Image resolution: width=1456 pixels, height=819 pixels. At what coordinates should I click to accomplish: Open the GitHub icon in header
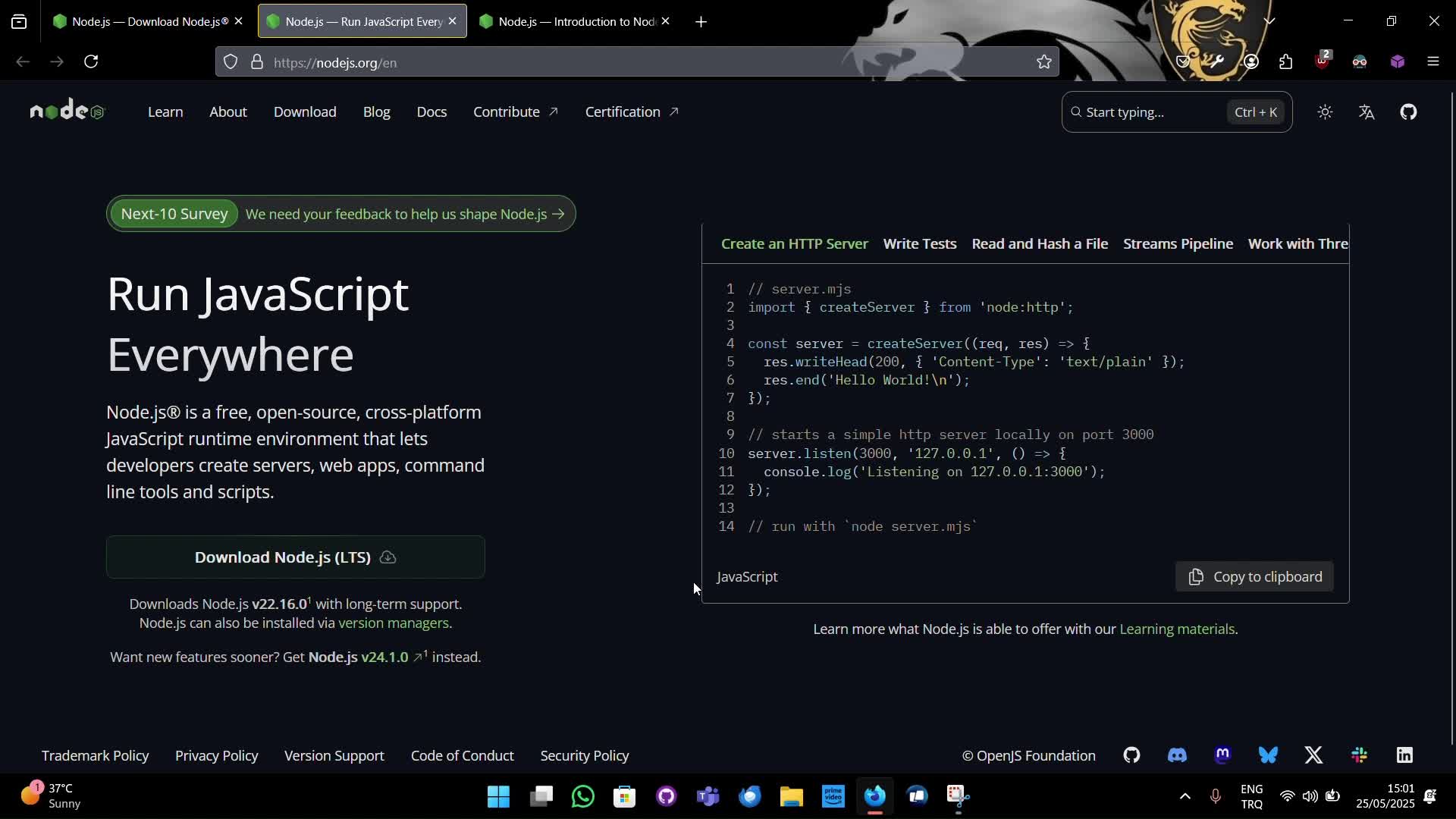pos(1408,112)
